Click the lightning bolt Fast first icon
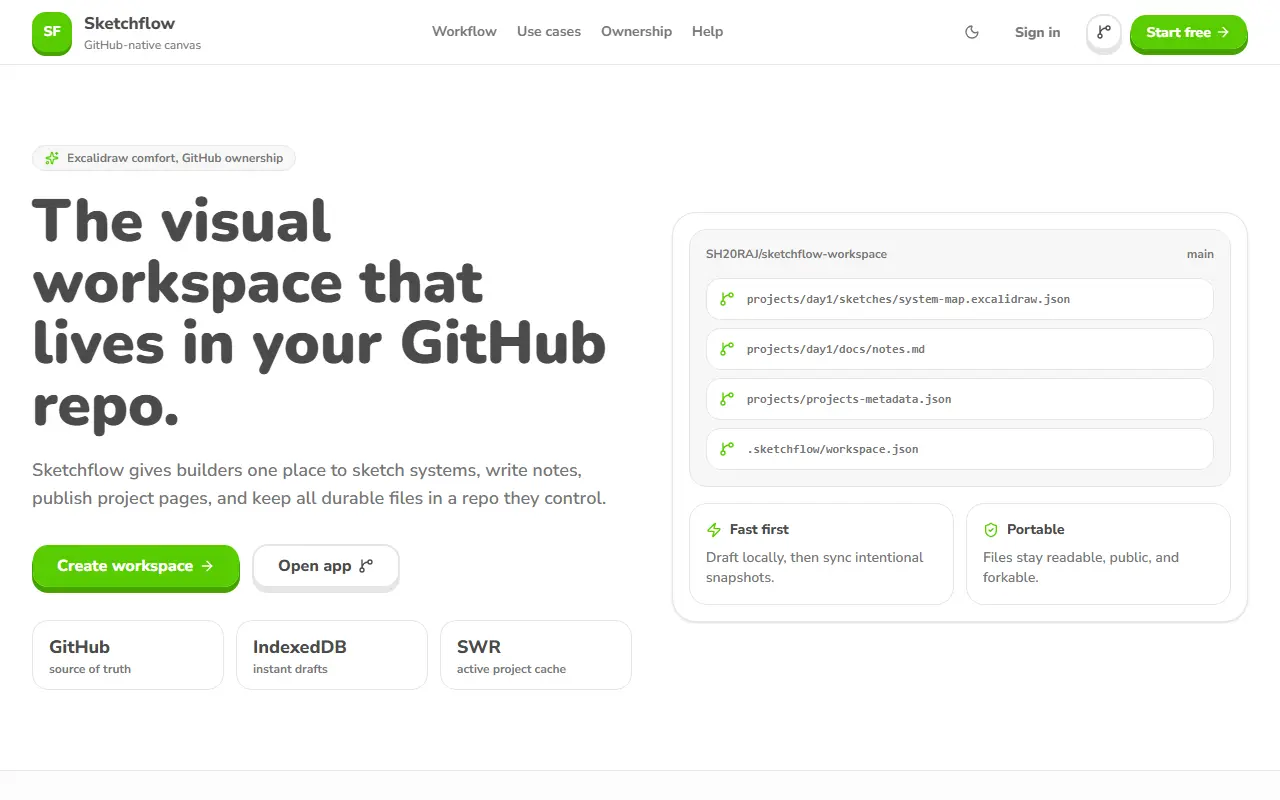The image size is (1280, 800). [x=714, y=530]
